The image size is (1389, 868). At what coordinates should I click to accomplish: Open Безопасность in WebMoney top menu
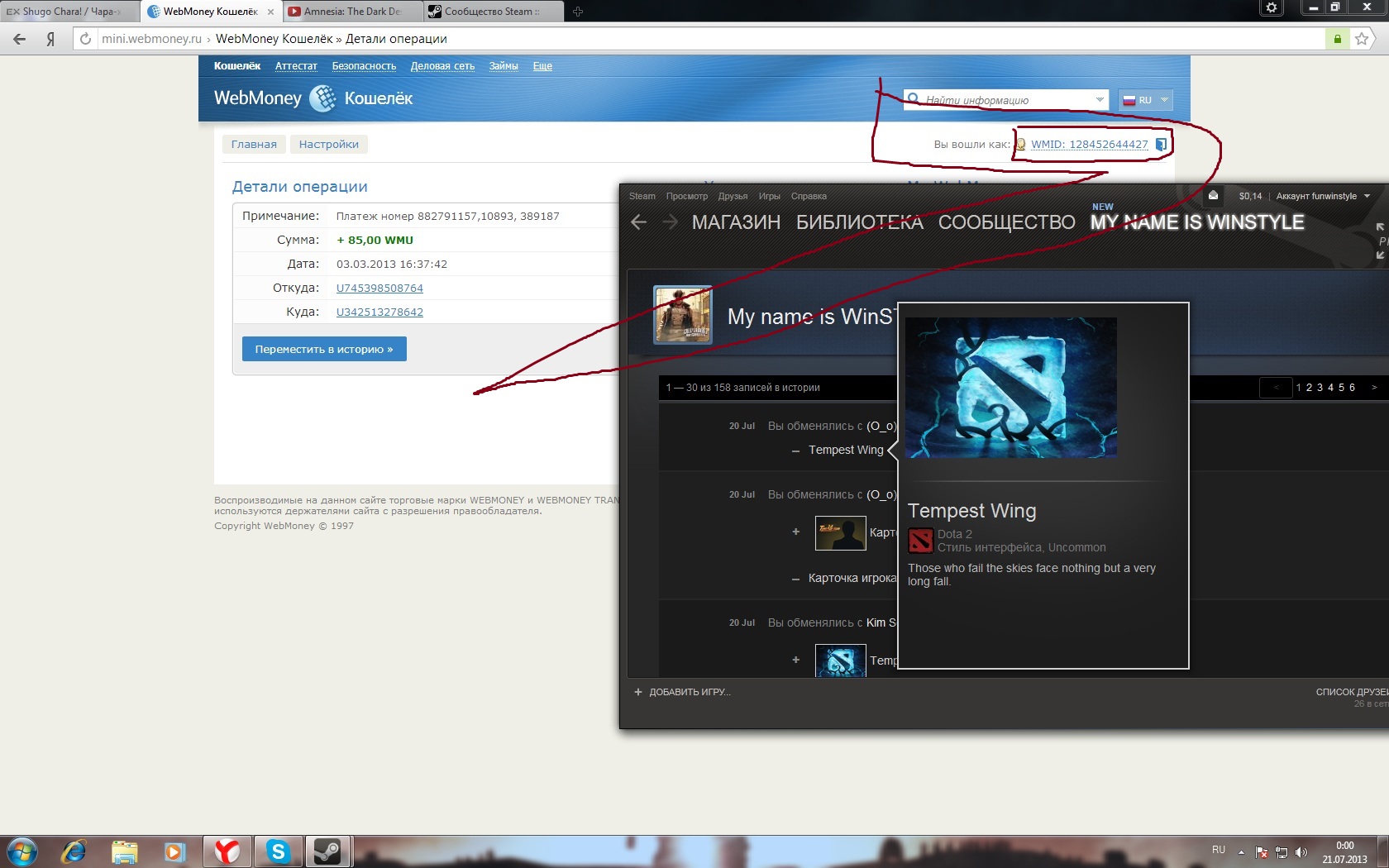click(364, 66)
